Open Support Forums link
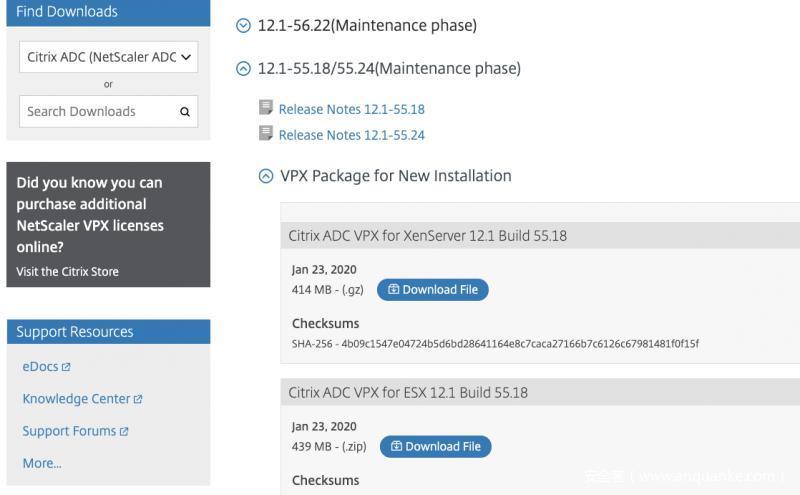The image size is (800, 495). [68, 431]
